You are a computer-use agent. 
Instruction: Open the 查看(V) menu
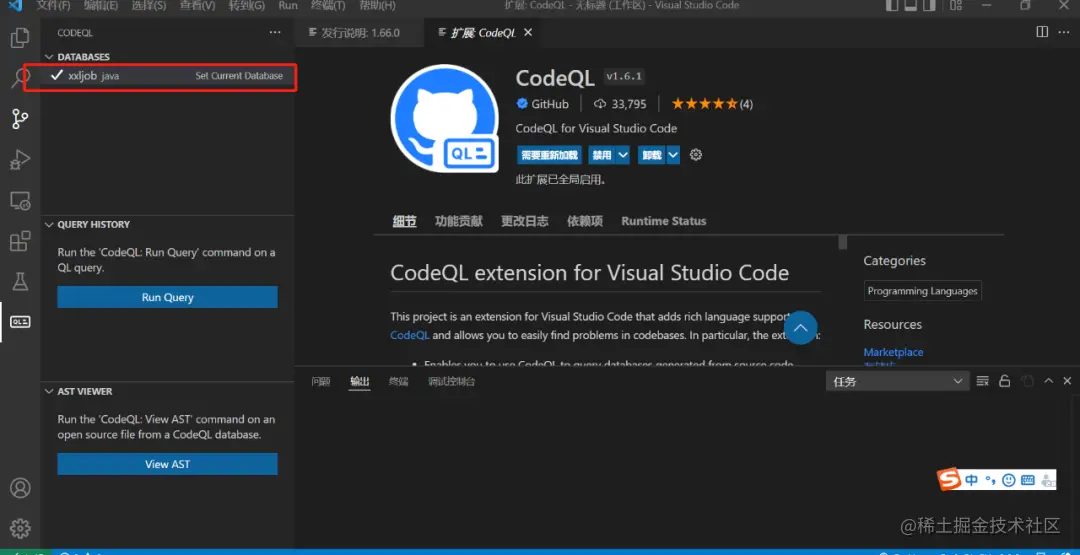pos(197,6)
